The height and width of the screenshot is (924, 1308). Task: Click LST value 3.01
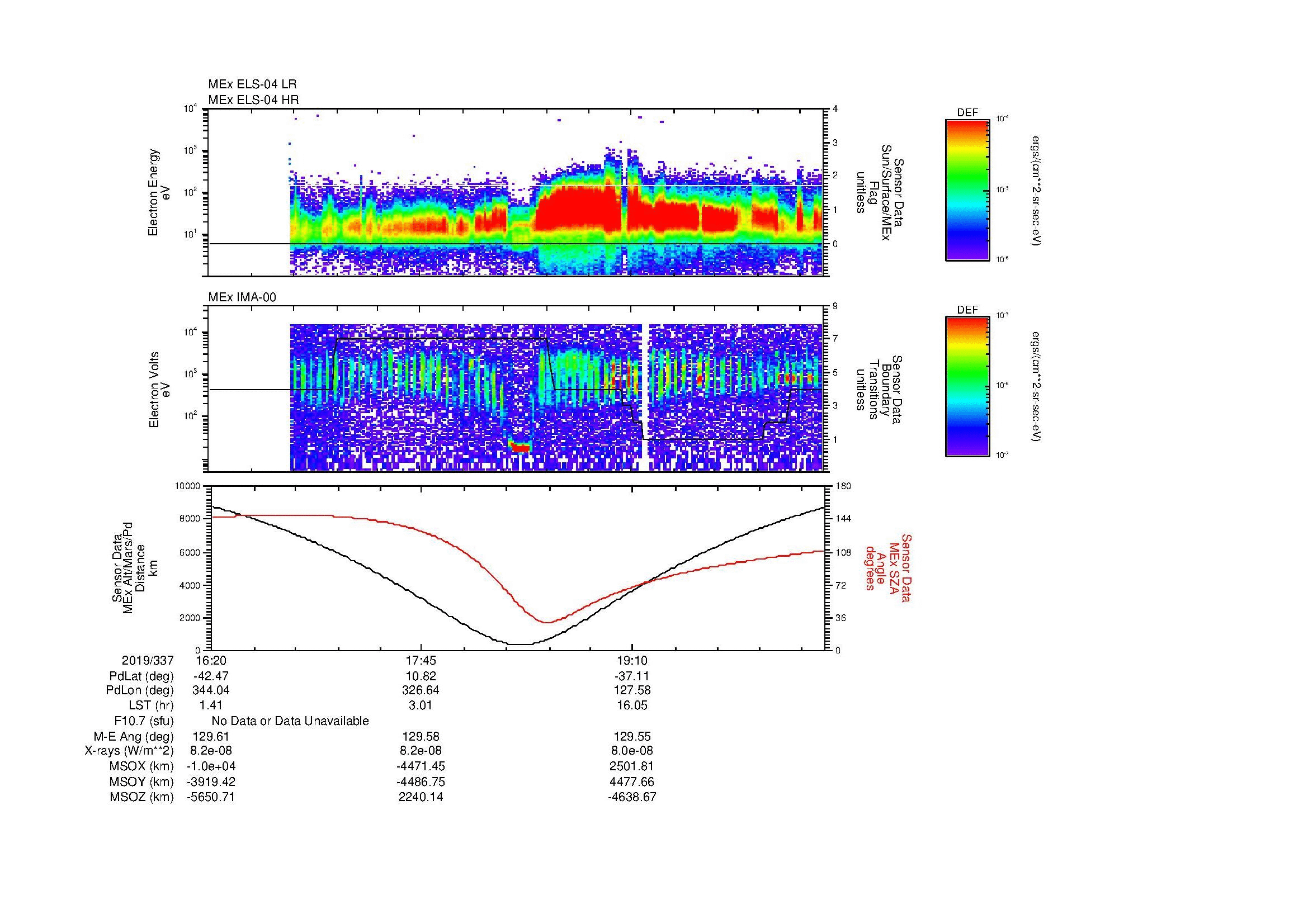point(421,705)
